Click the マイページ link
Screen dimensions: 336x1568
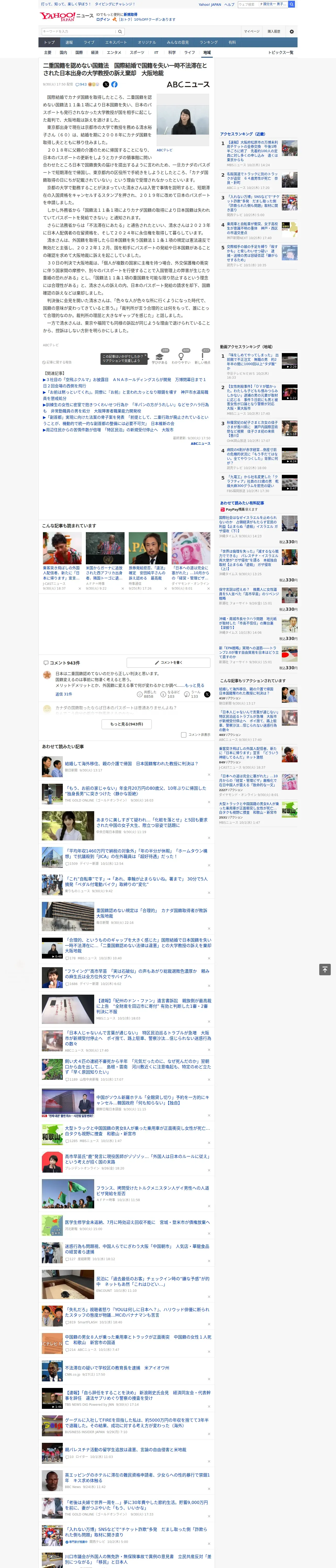click(252, 32)
